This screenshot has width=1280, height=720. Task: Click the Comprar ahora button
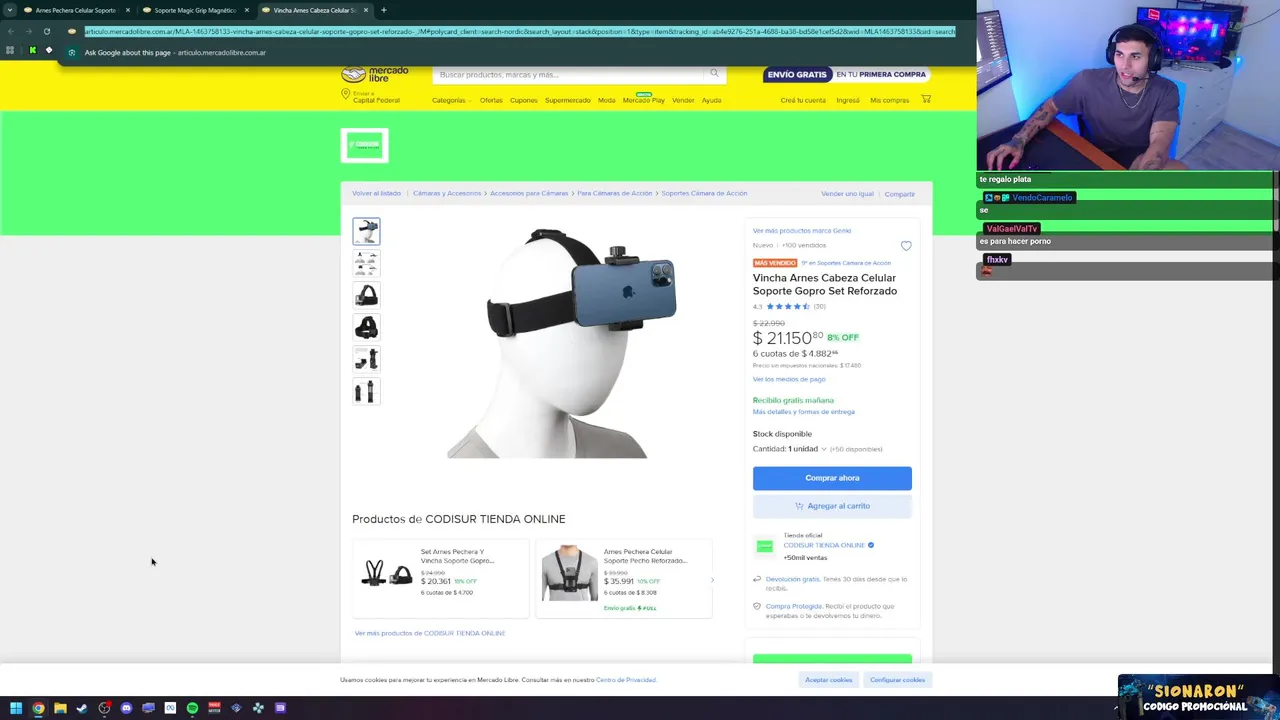coord(832,478)
